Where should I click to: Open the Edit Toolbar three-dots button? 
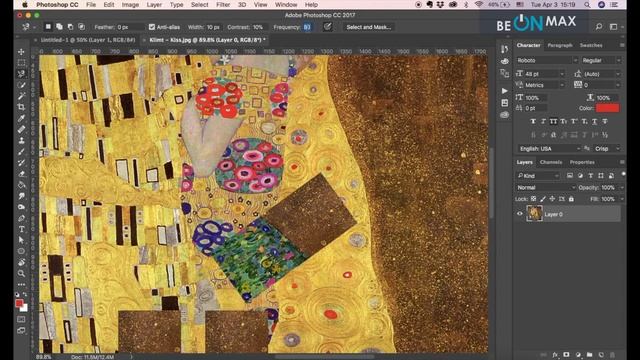[x=21, y=284]
